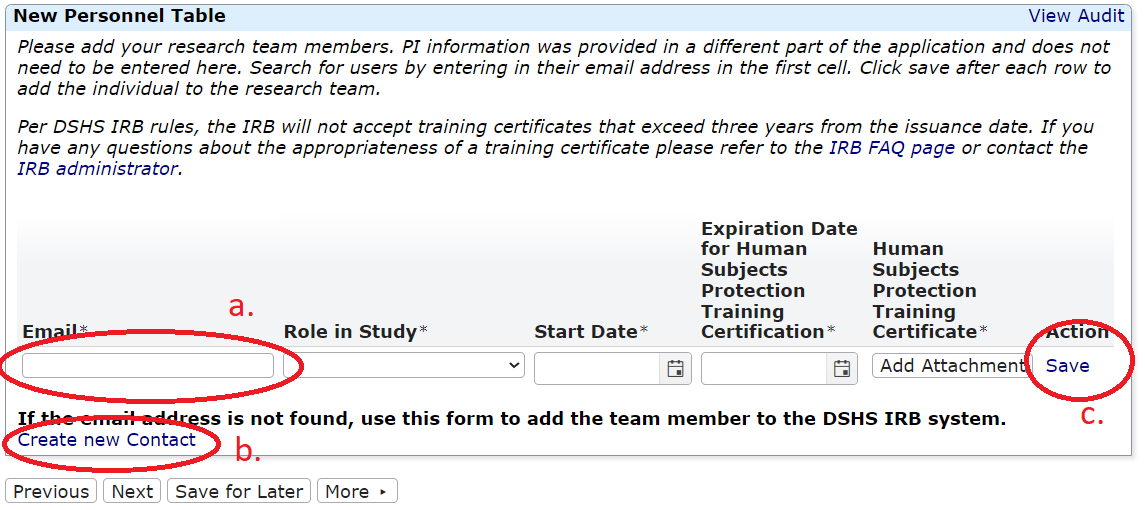Click the Role in Study column header

[x=350, y=331]
